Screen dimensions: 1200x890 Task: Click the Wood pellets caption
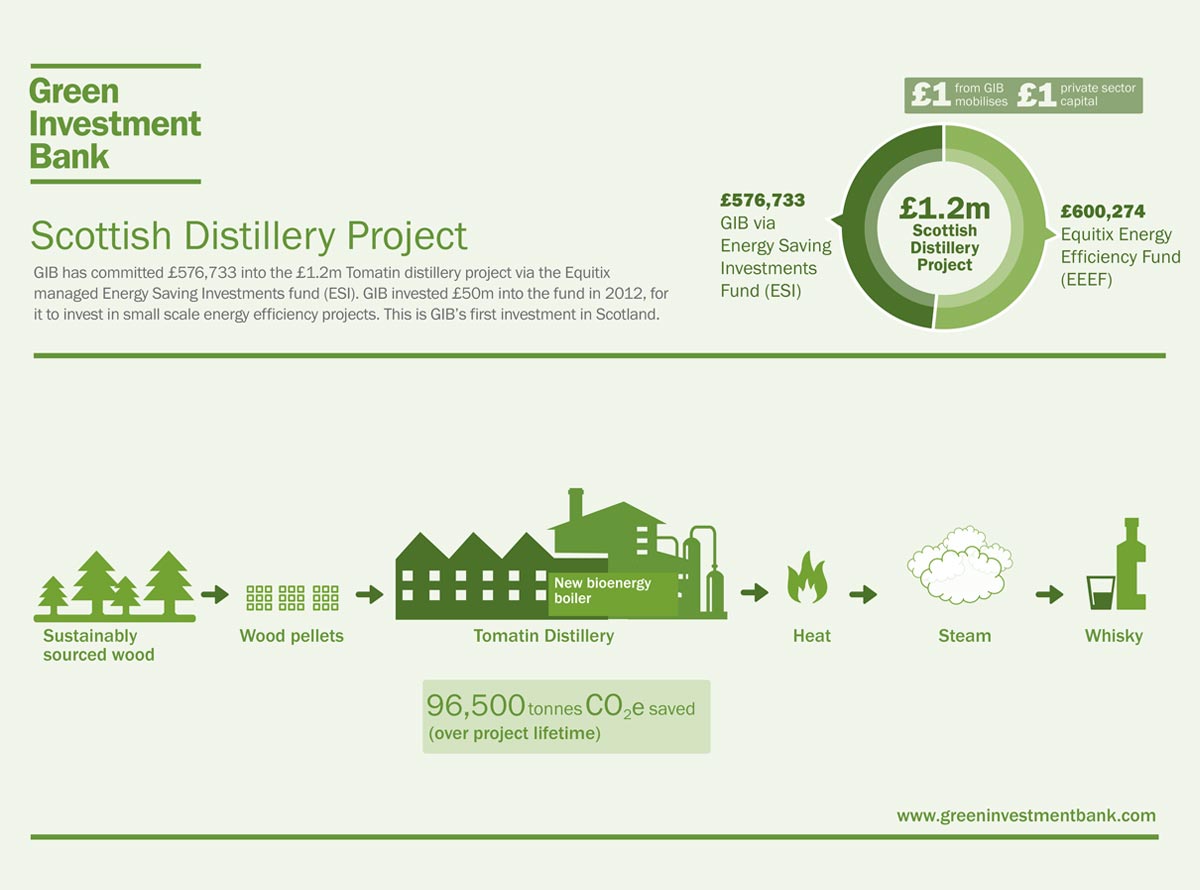pos(292,636)
